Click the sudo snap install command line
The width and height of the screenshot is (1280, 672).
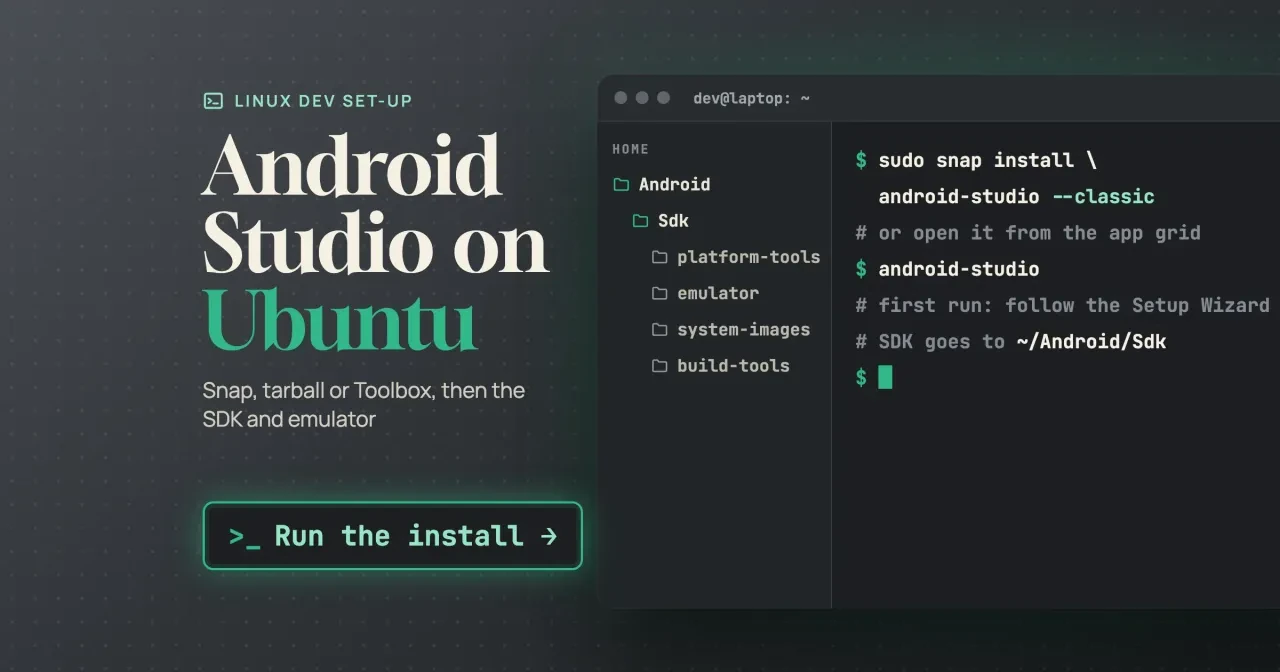tap(976, 160)
